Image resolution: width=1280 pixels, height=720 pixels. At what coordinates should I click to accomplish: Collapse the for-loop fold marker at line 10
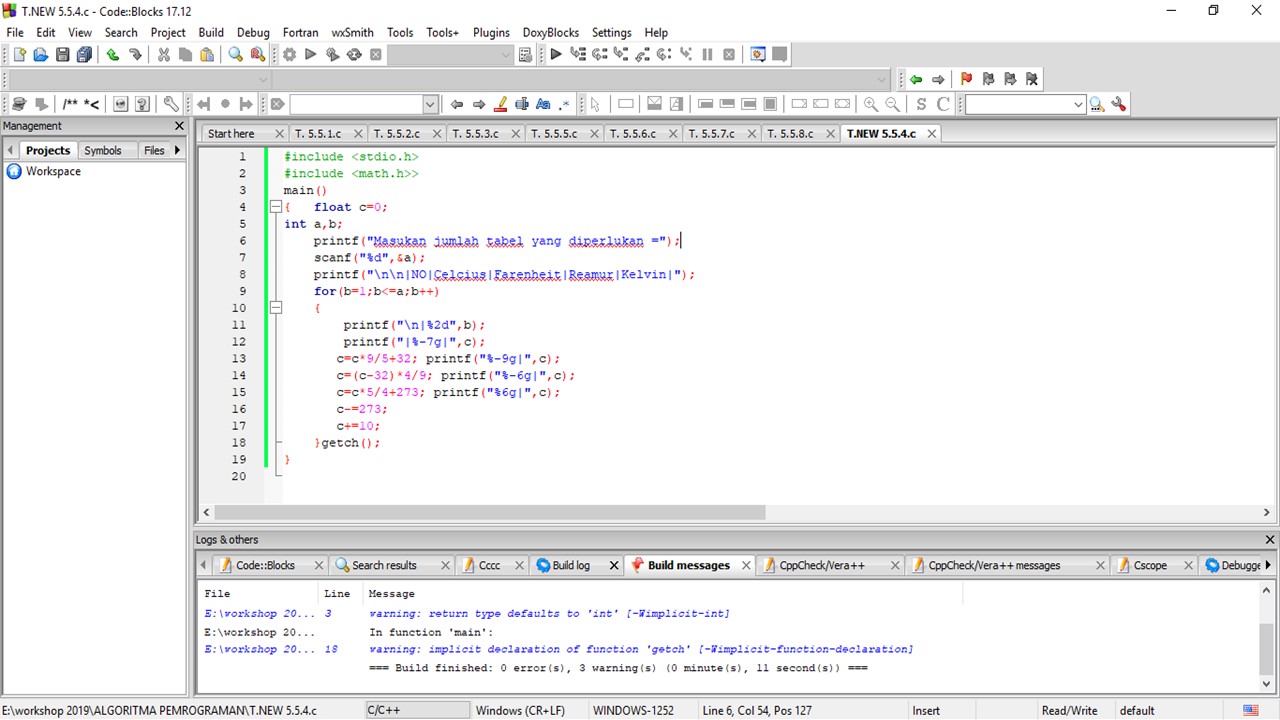pyautogui.click(x=276, y=308)
